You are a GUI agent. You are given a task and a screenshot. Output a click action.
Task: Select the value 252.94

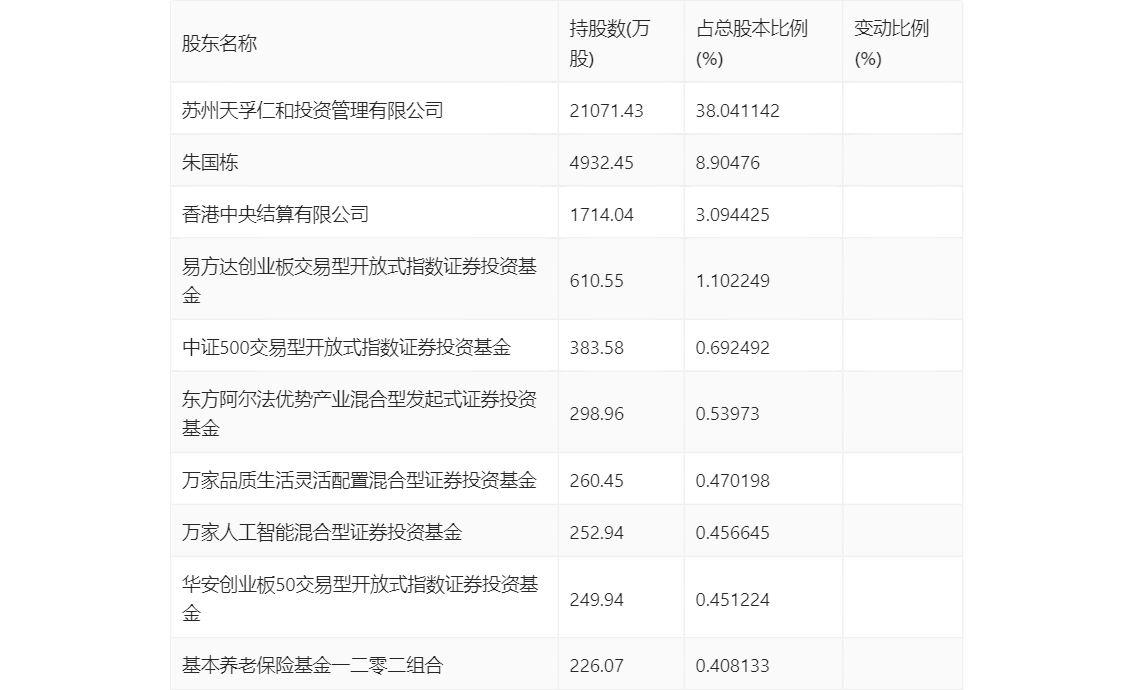tap(596, 533)
